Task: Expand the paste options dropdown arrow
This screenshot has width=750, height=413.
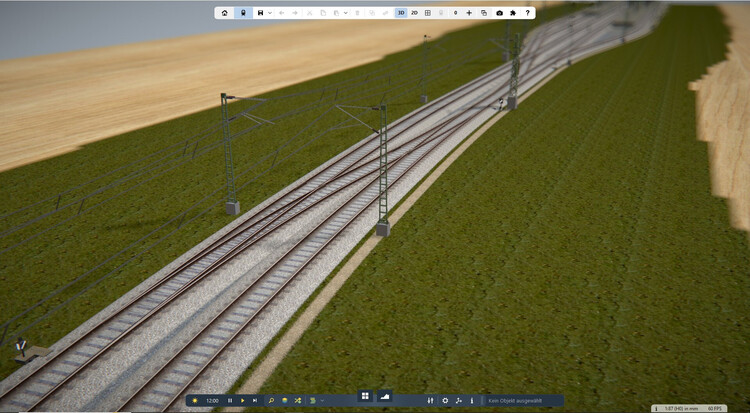Action: (x=345, y=13)
